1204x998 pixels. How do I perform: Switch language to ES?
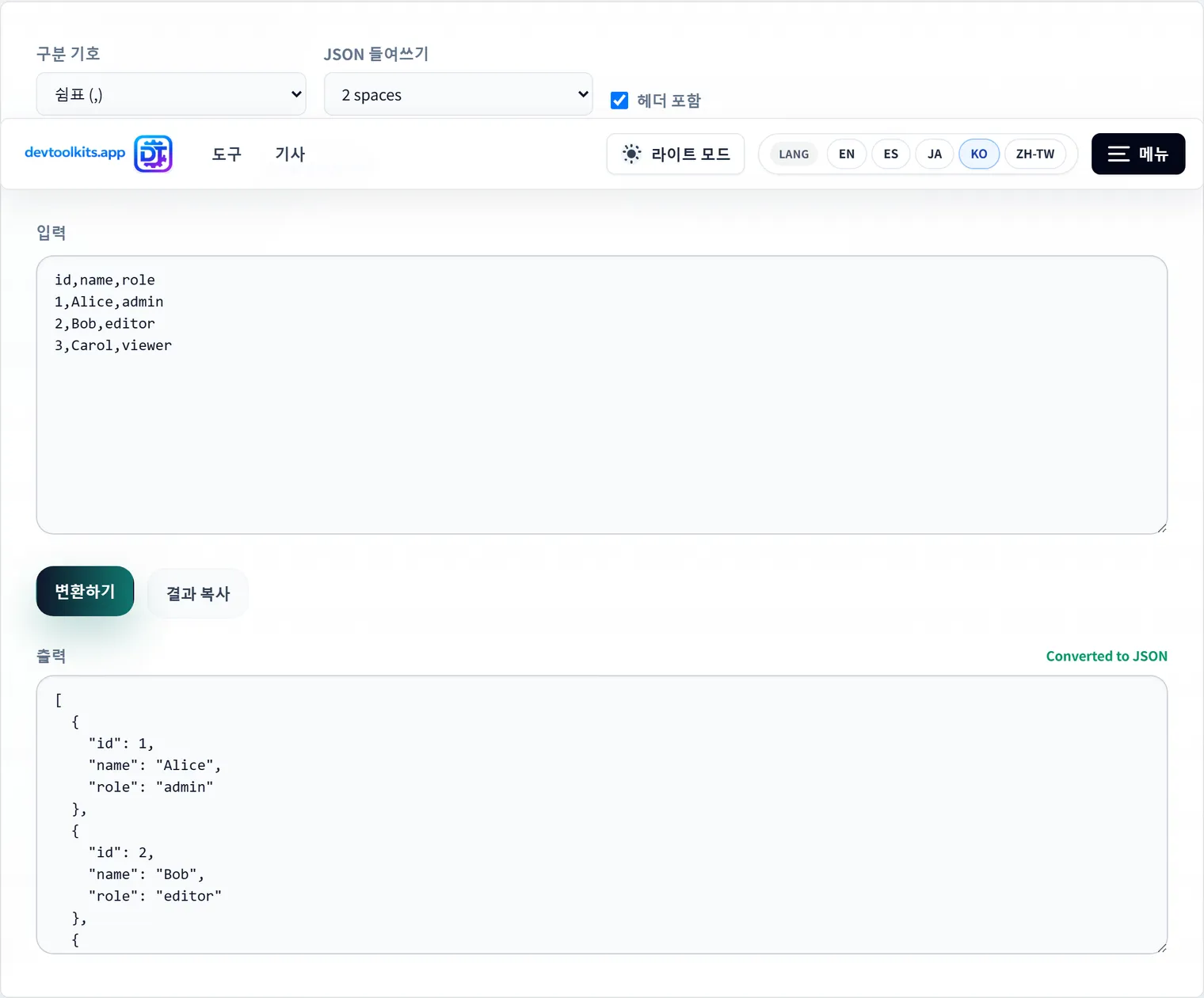(x=891, y=154)
